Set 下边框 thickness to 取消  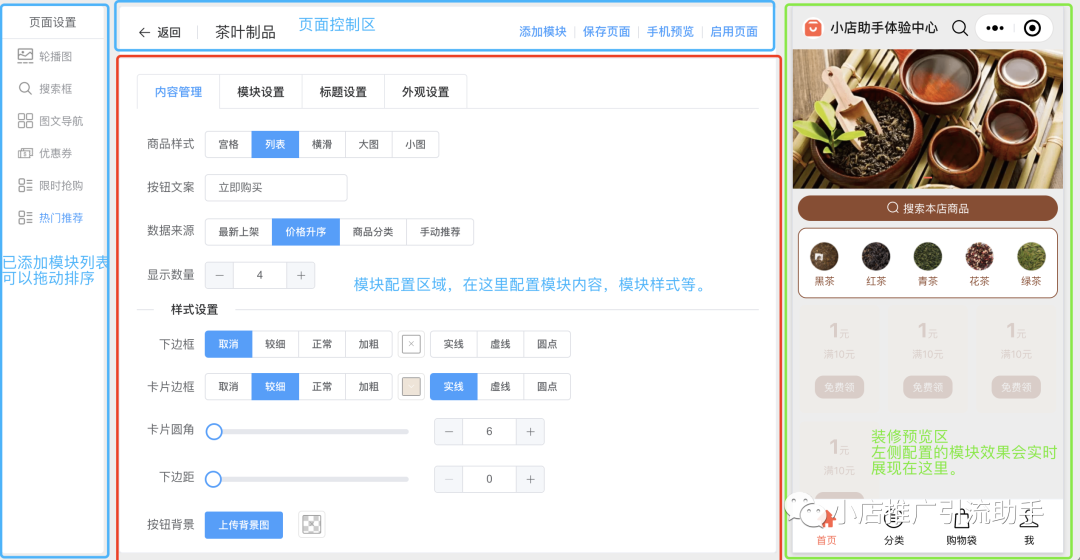click(x=229, y=344)
